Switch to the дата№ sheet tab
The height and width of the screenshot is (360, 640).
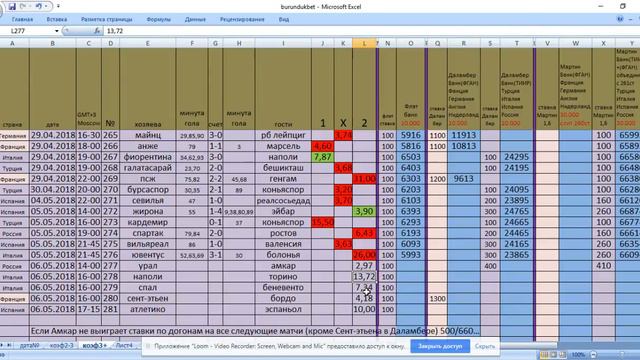(x=30, y=345)
